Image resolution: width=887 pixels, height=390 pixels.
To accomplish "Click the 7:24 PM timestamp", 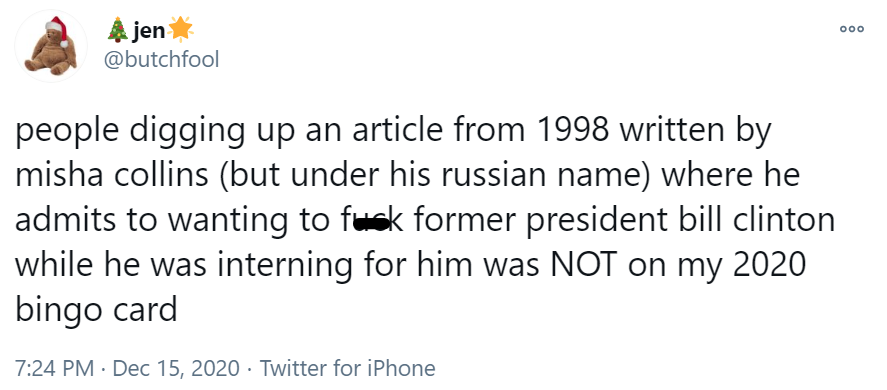I will pos(55,368).
